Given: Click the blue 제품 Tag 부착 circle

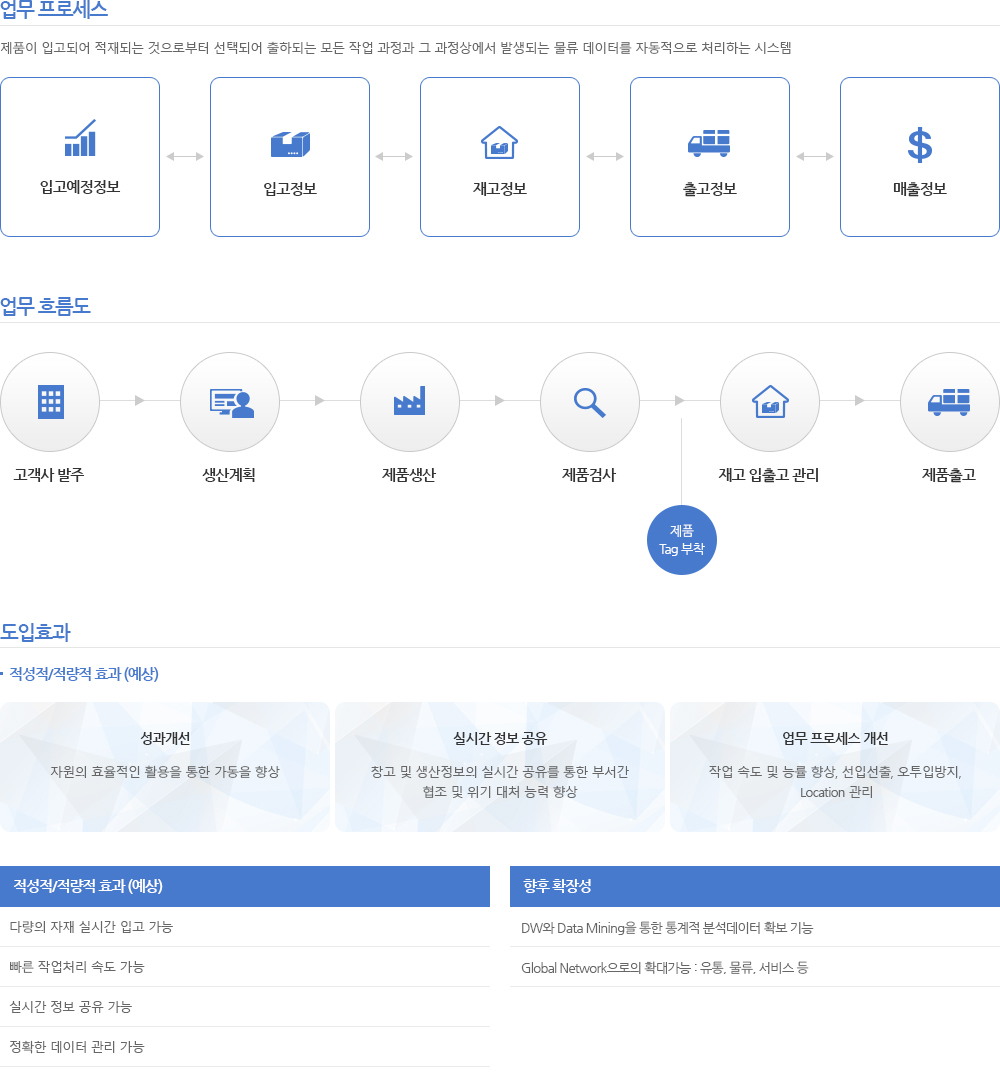Looking at the screenshot, I should (682, 540).
